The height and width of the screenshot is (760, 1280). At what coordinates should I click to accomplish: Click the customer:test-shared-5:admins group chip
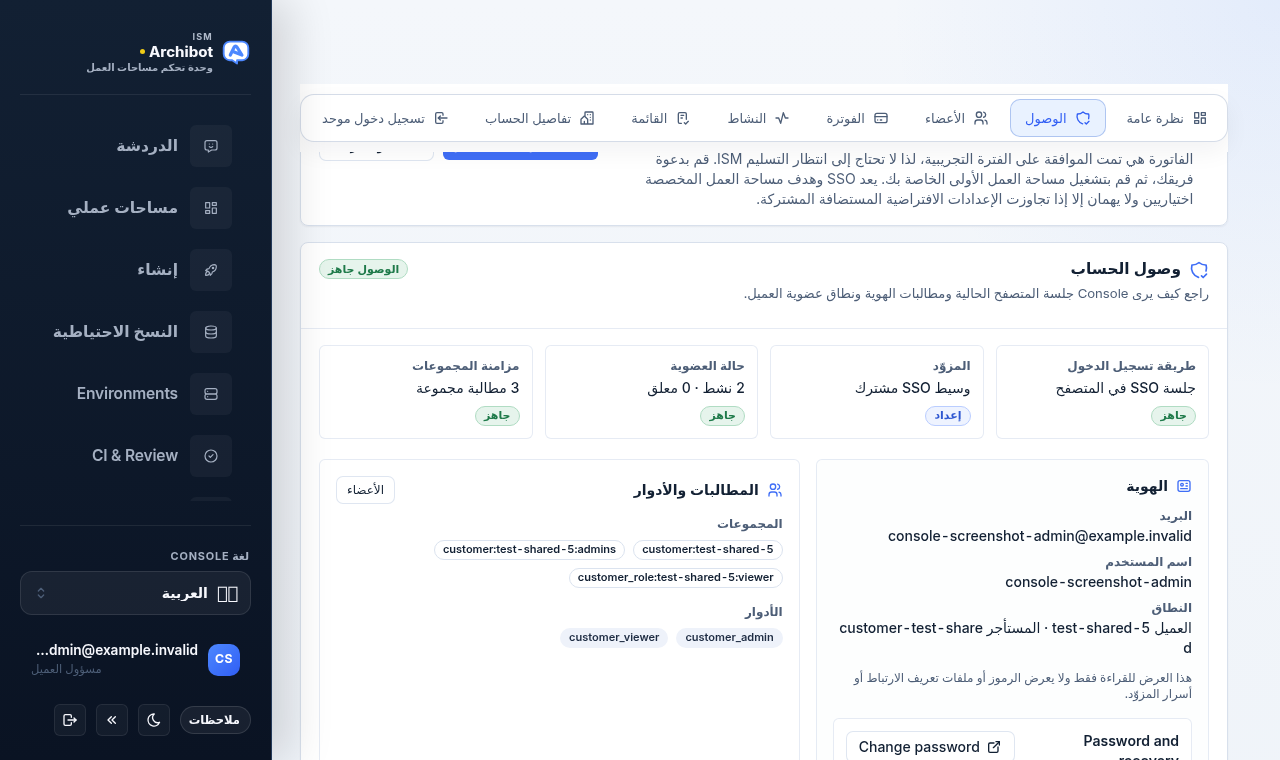point(529,550)
